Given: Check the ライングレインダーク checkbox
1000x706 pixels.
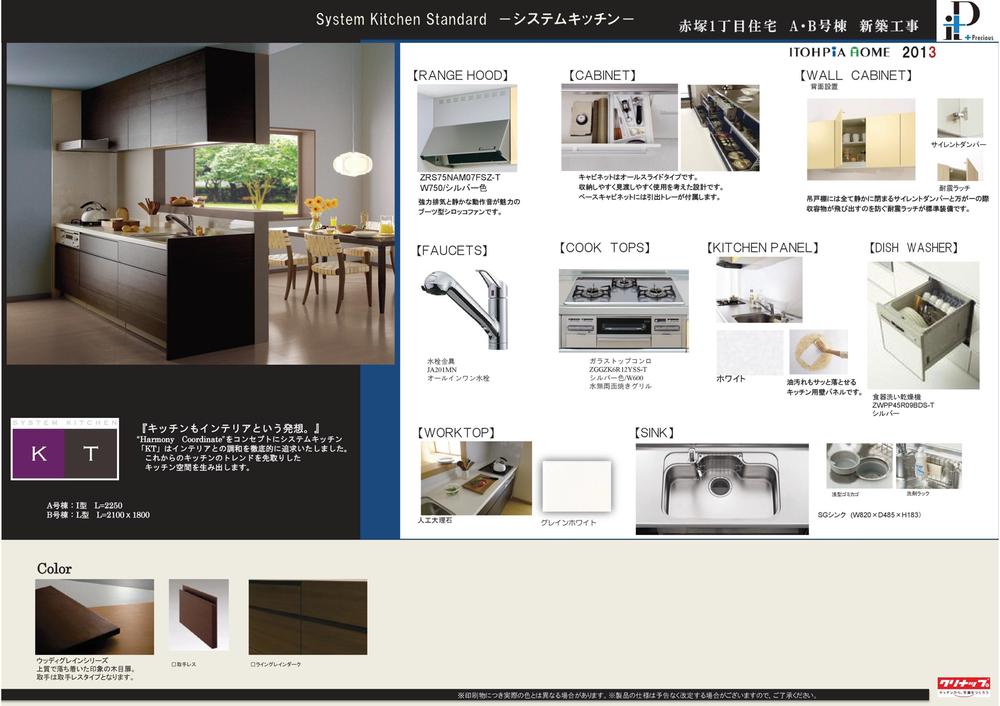Looking at the screenshot, I should (x=253, y=663).
